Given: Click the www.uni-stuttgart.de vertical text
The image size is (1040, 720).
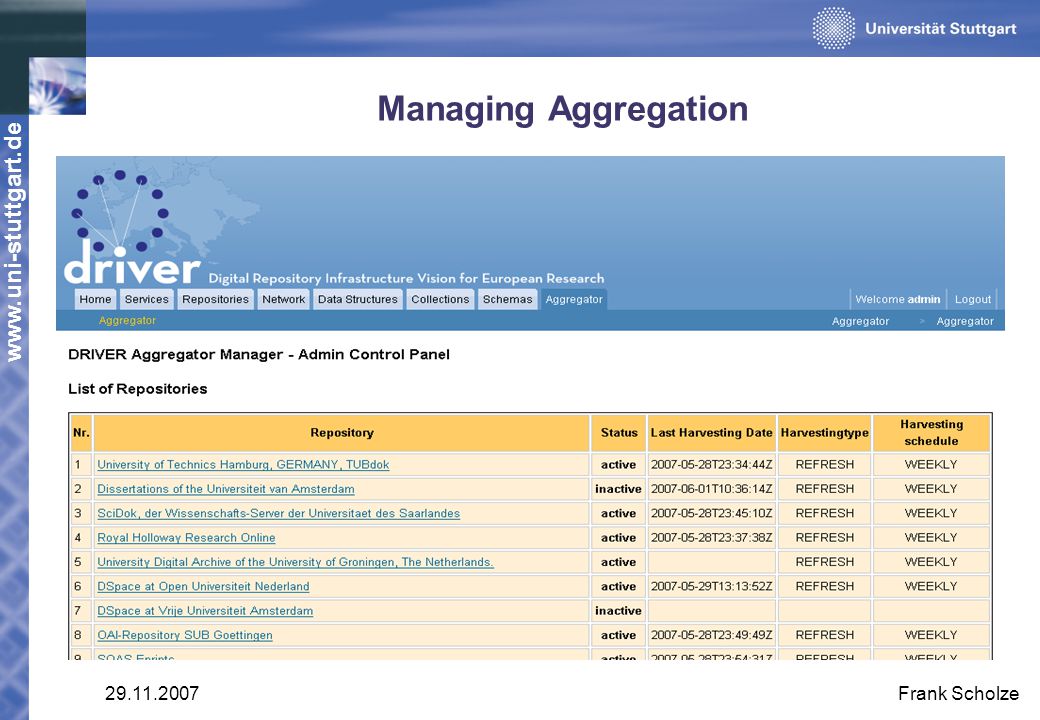Looking at the screenshot, I should [14, 241].
